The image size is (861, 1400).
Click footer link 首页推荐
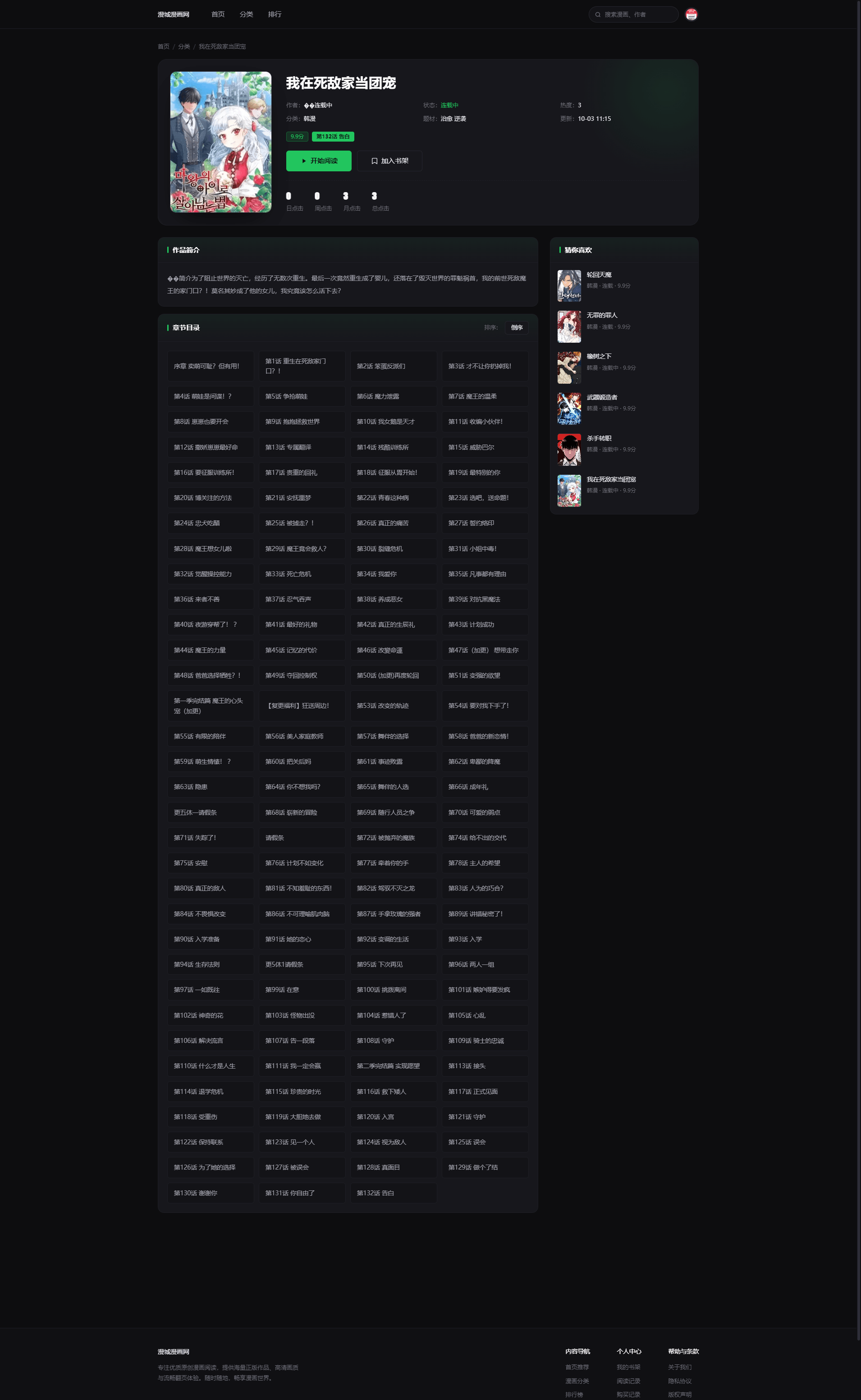click(x=577, y=1367)
